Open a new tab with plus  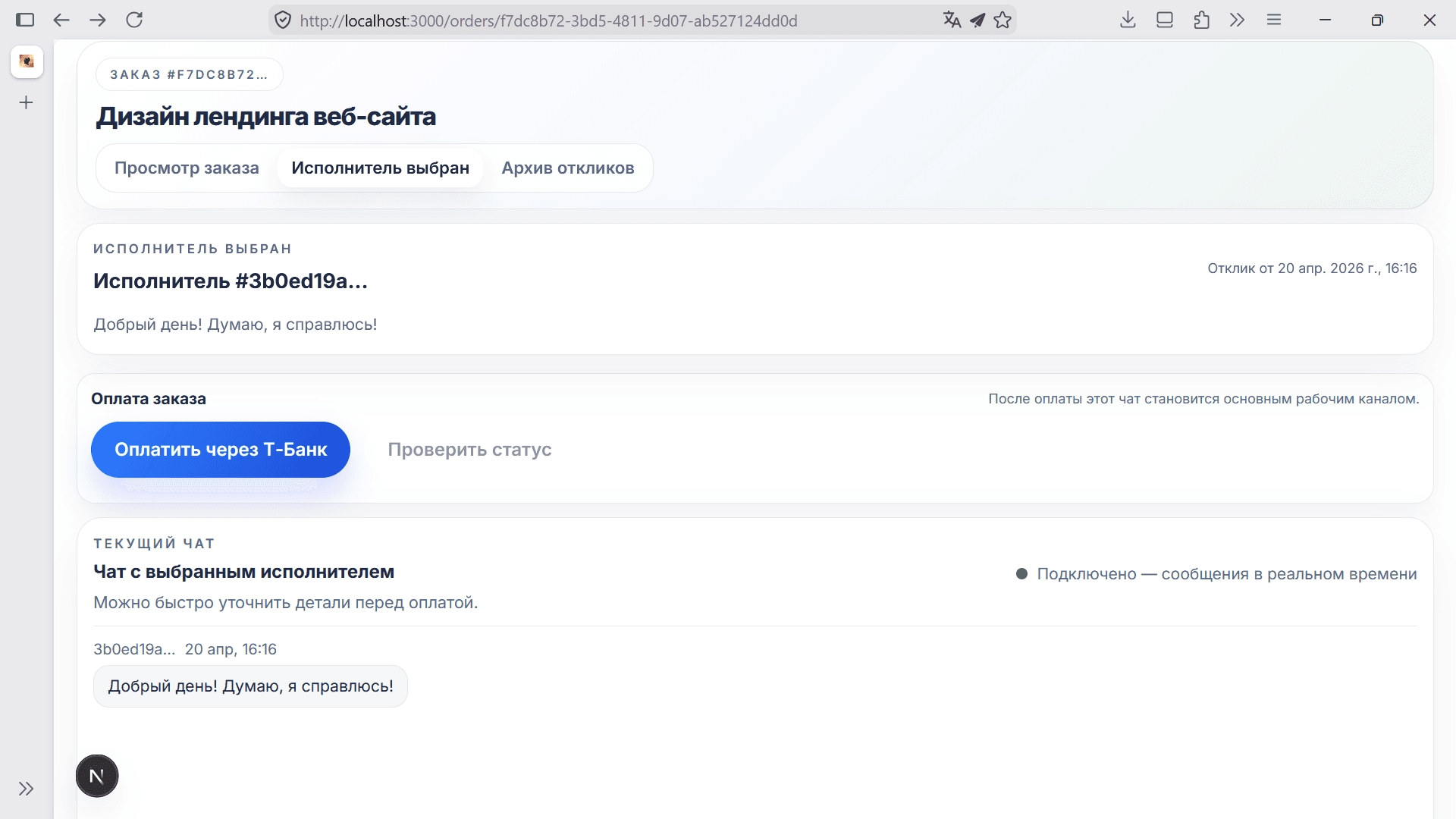(27, 102)
